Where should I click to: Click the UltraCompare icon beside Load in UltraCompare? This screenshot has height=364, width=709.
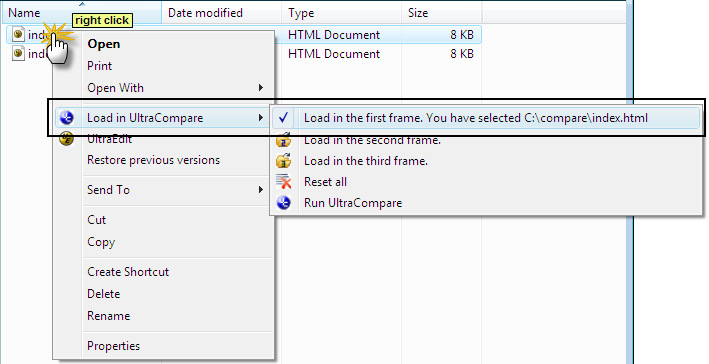click(67, 118)
